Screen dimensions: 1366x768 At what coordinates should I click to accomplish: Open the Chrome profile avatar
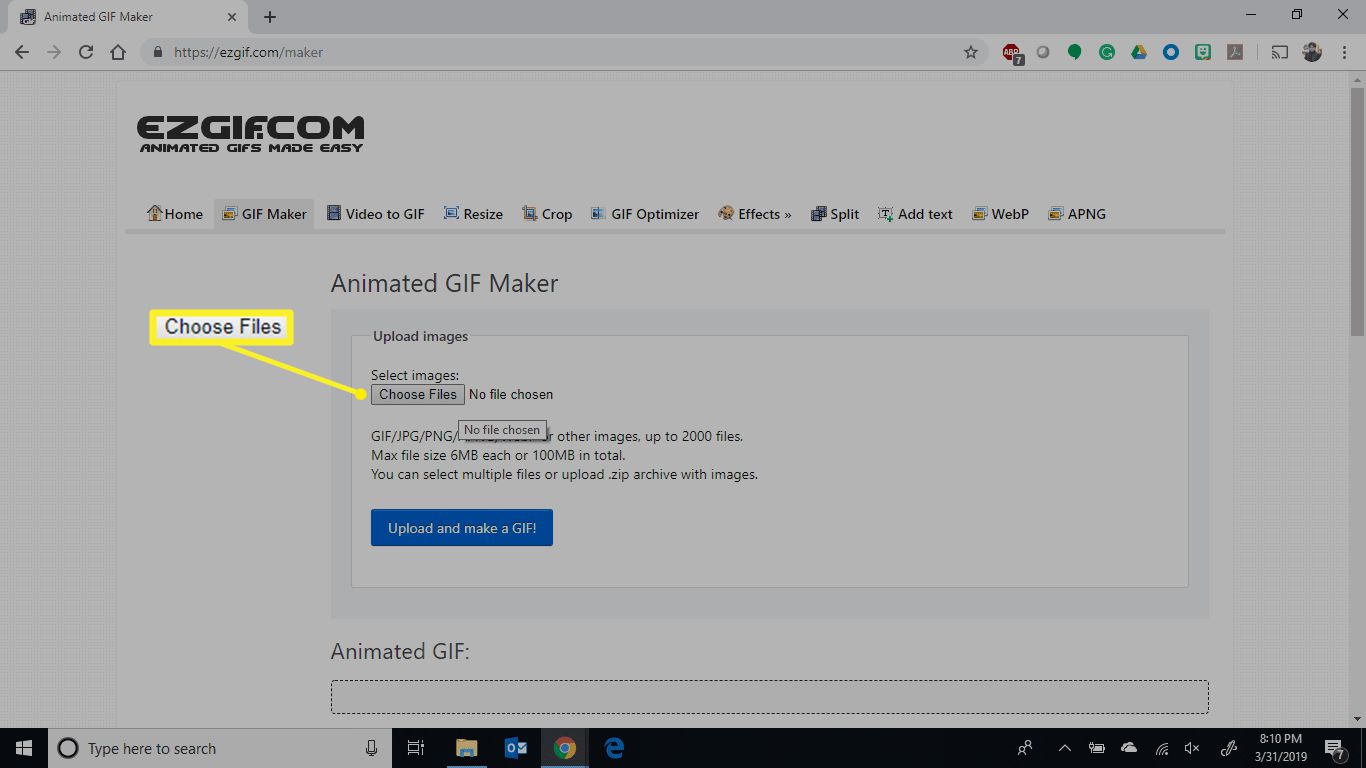pyautogui.click(x=1312, y=52)
